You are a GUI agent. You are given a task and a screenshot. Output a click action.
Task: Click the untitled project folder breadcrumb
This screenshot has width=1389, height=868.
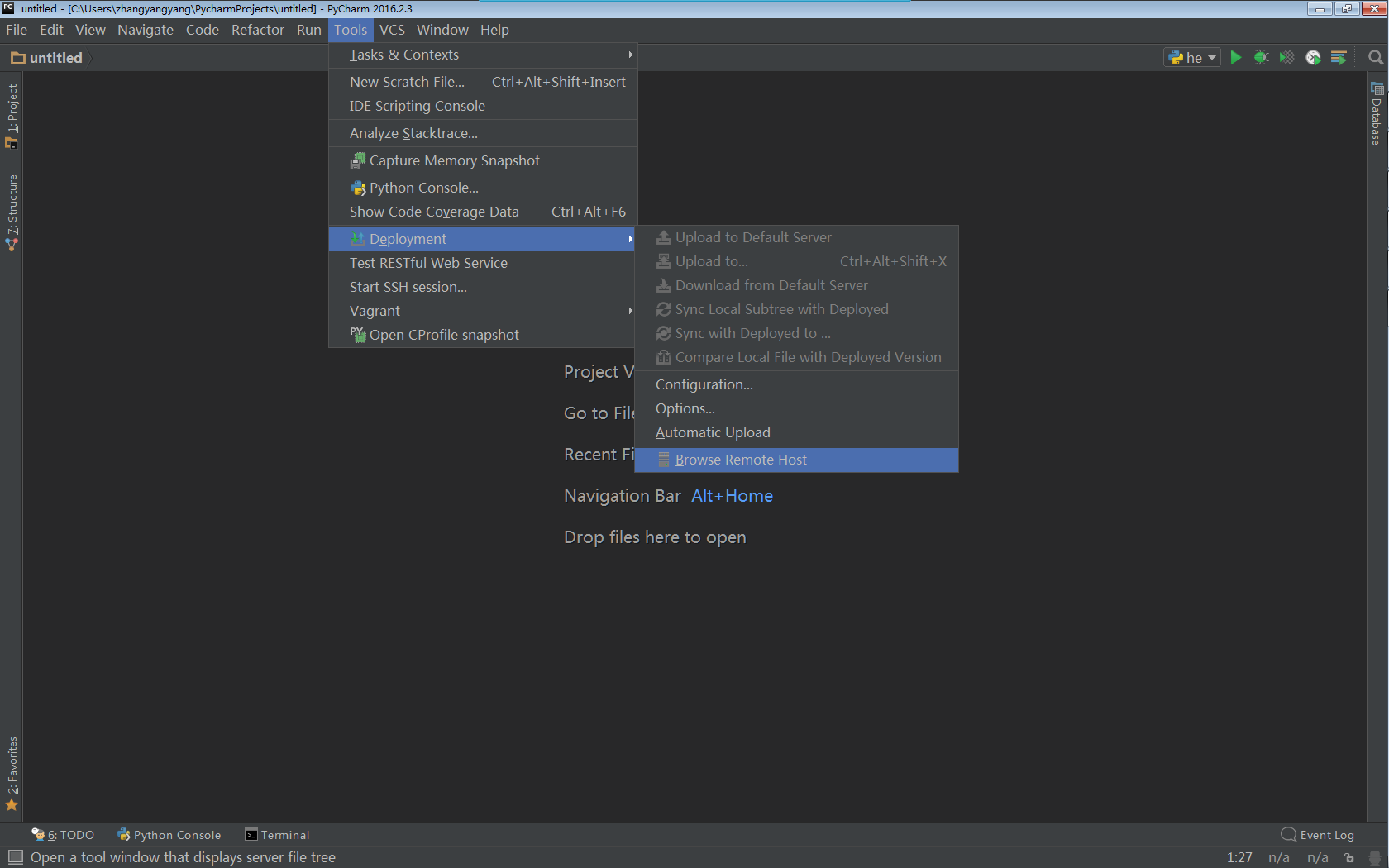(x=47, y=58)
